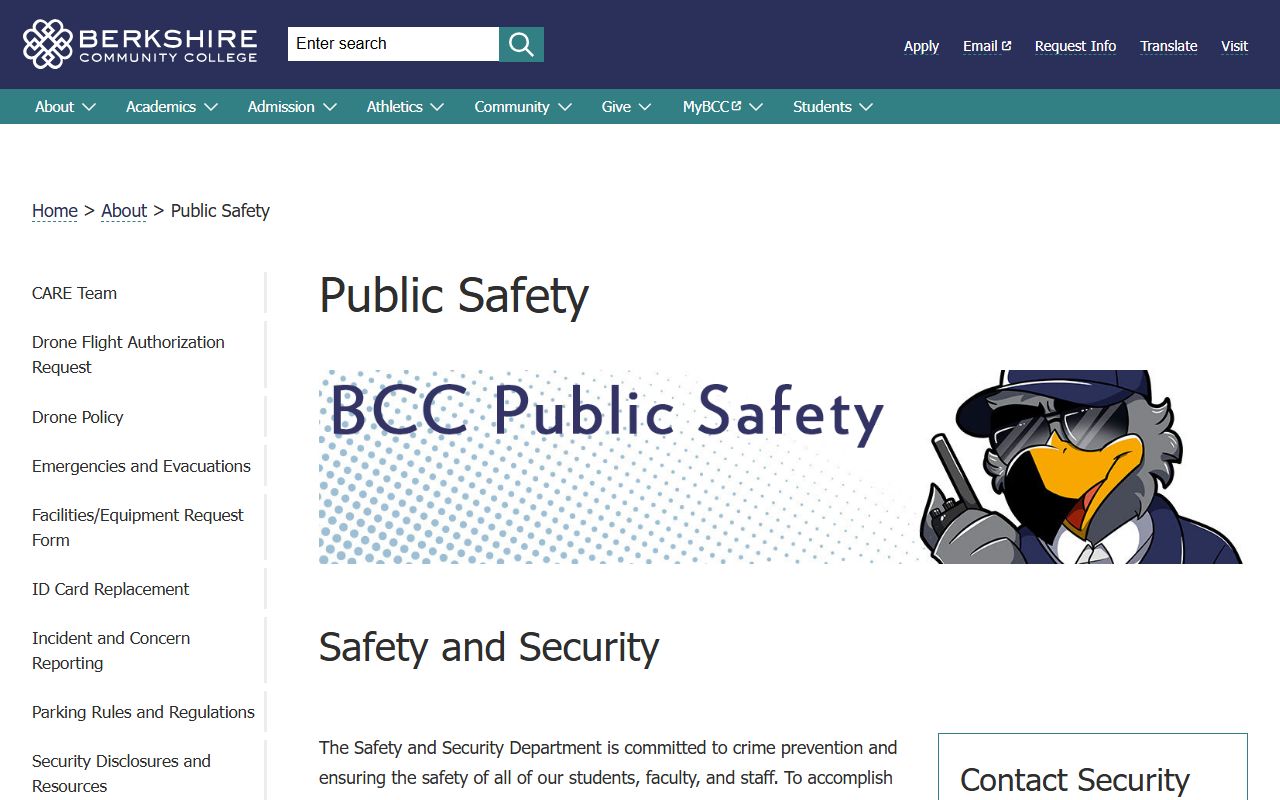The width and height of the screenshot is (1280, 800).
Task: Open the Students nav item
Action: click(822, 107)
